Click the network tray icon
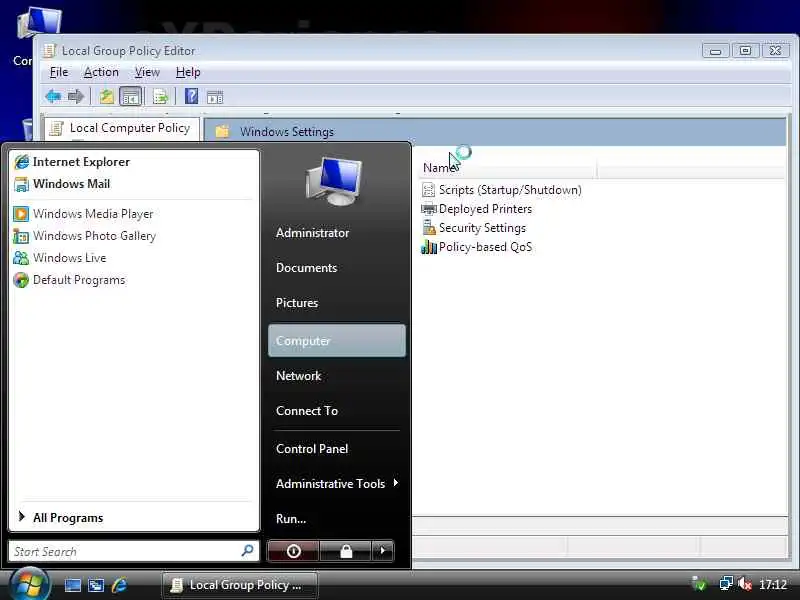The image size is (800, 600). 726,584
